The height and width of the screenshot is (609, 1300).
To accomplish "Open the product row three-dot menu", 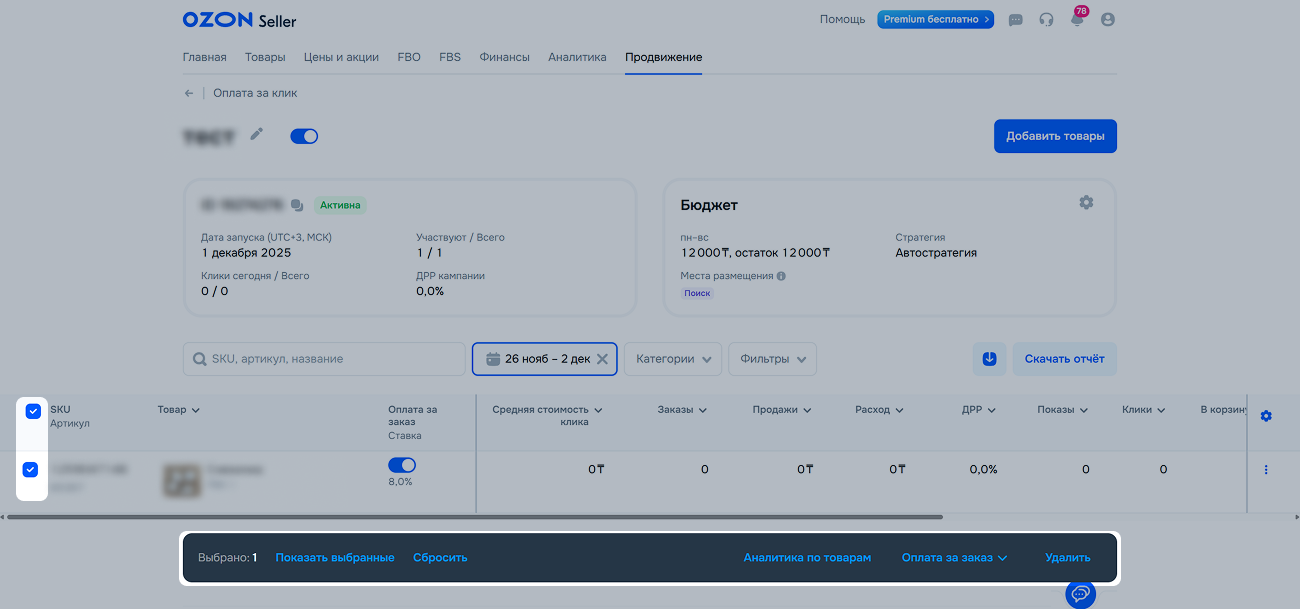I will click(1266, 470).
